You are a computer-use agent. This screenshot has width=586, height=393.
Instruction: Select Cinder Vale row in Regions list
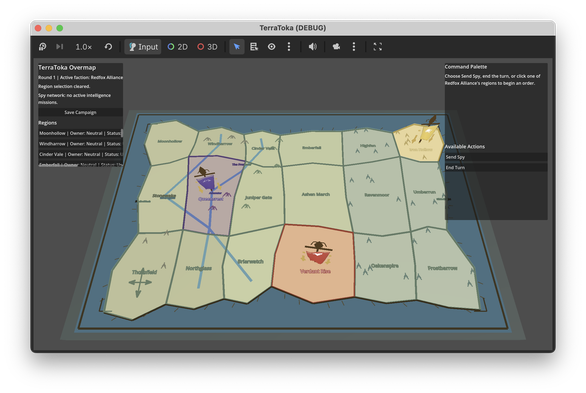coord(80,154)
